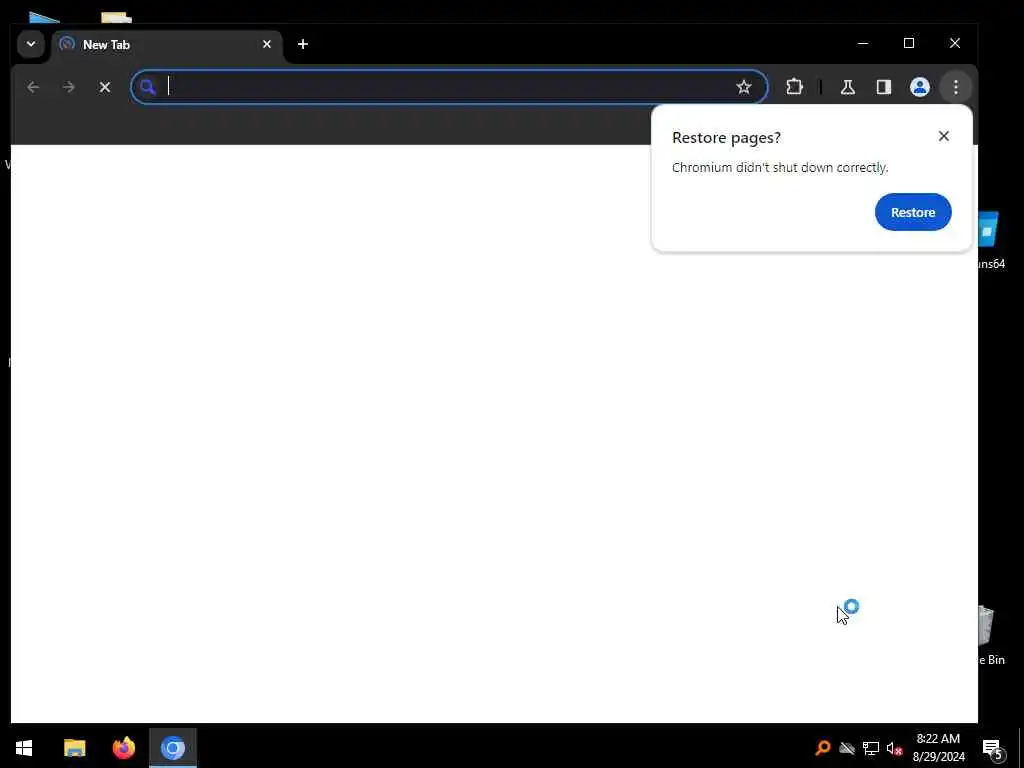Click the forward navigation arrow
The width and height of the screenshot is (1024, 768).
point(69,87)
